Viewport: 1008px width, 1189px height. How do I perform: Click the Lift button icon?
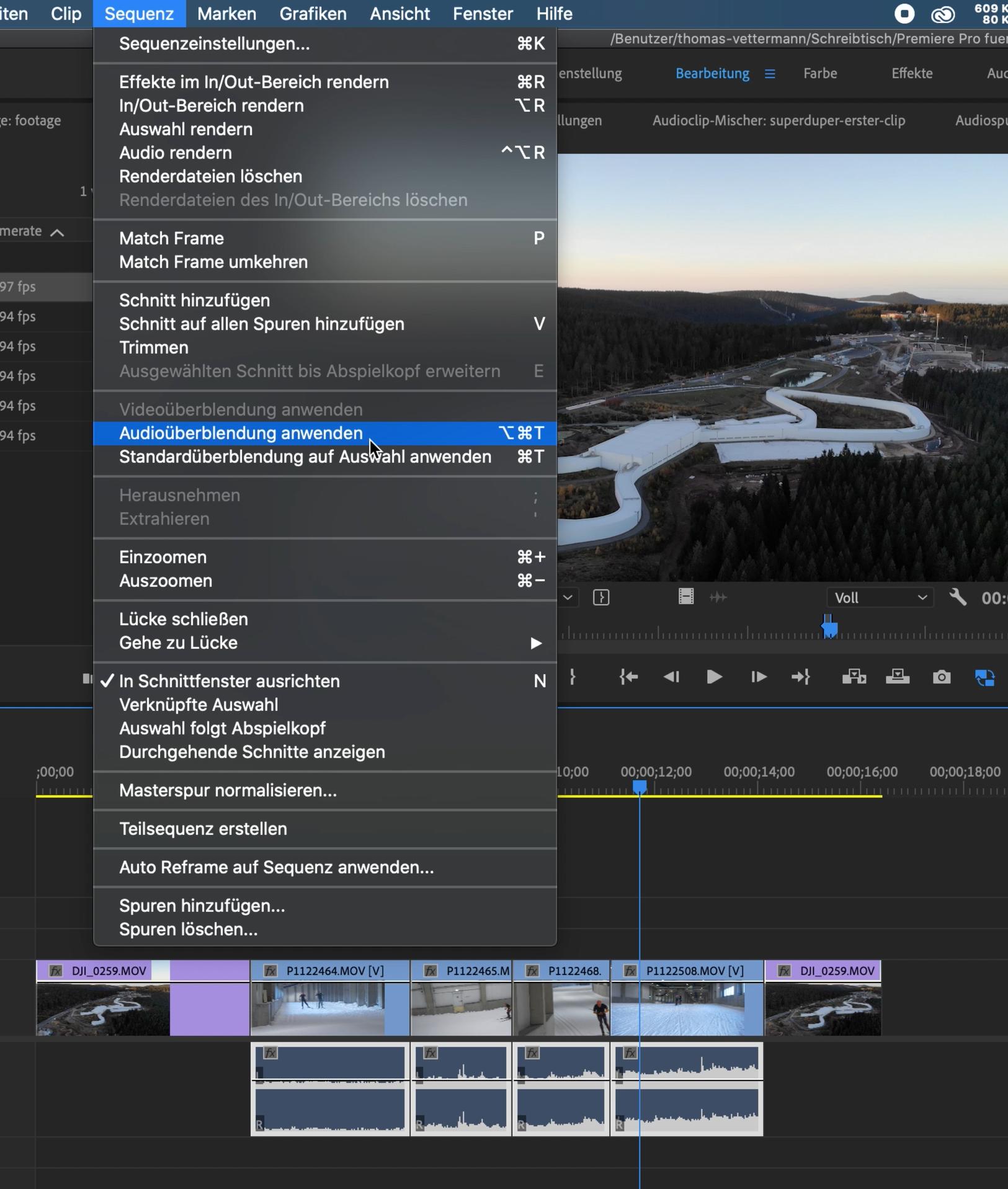854,677
